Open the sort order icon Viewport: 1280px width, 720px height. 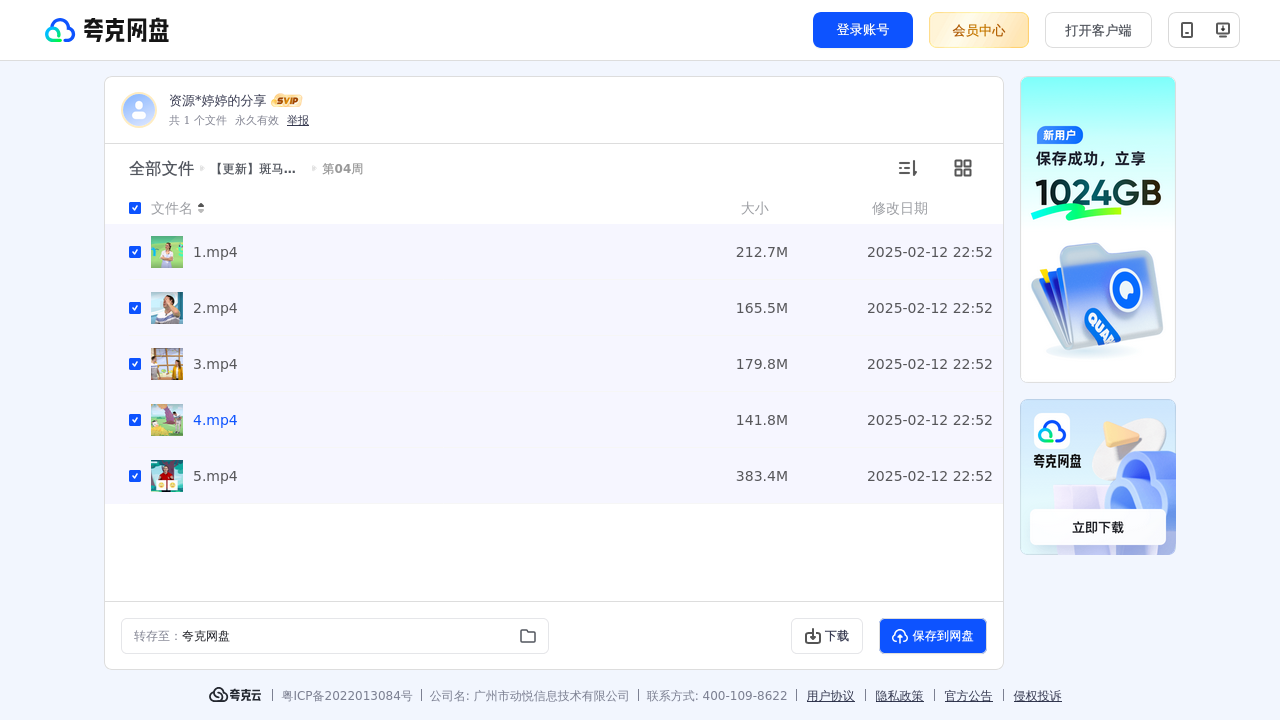click(x=907, y=168)
